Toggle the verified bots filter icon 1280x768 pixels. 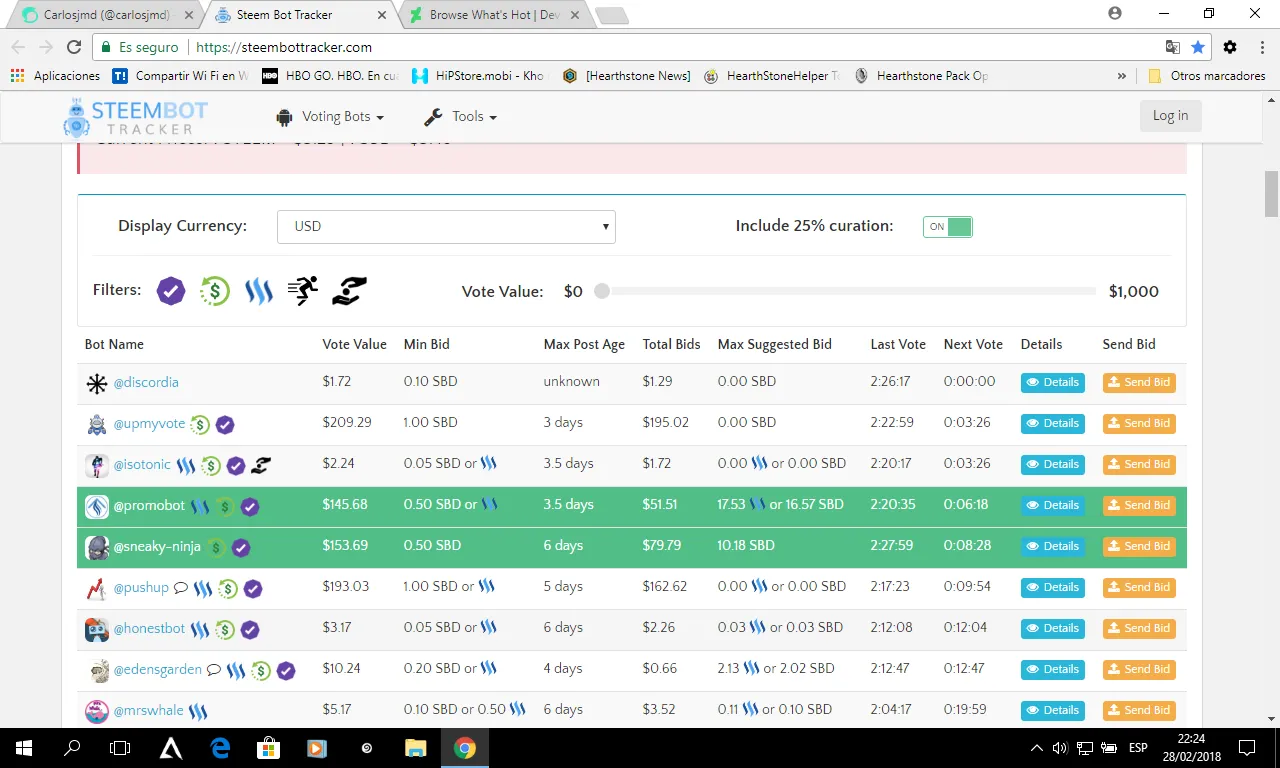171,291
